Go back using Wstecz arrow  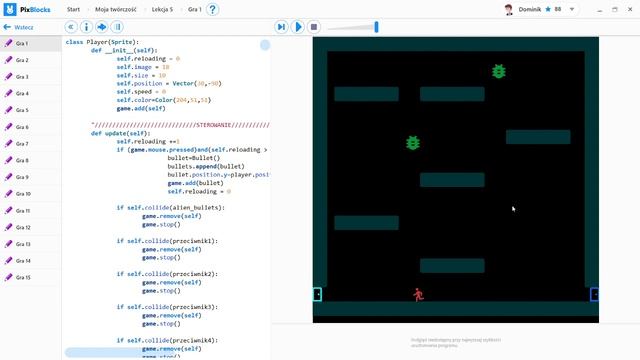pyautogui.click(x=18, y=27)
